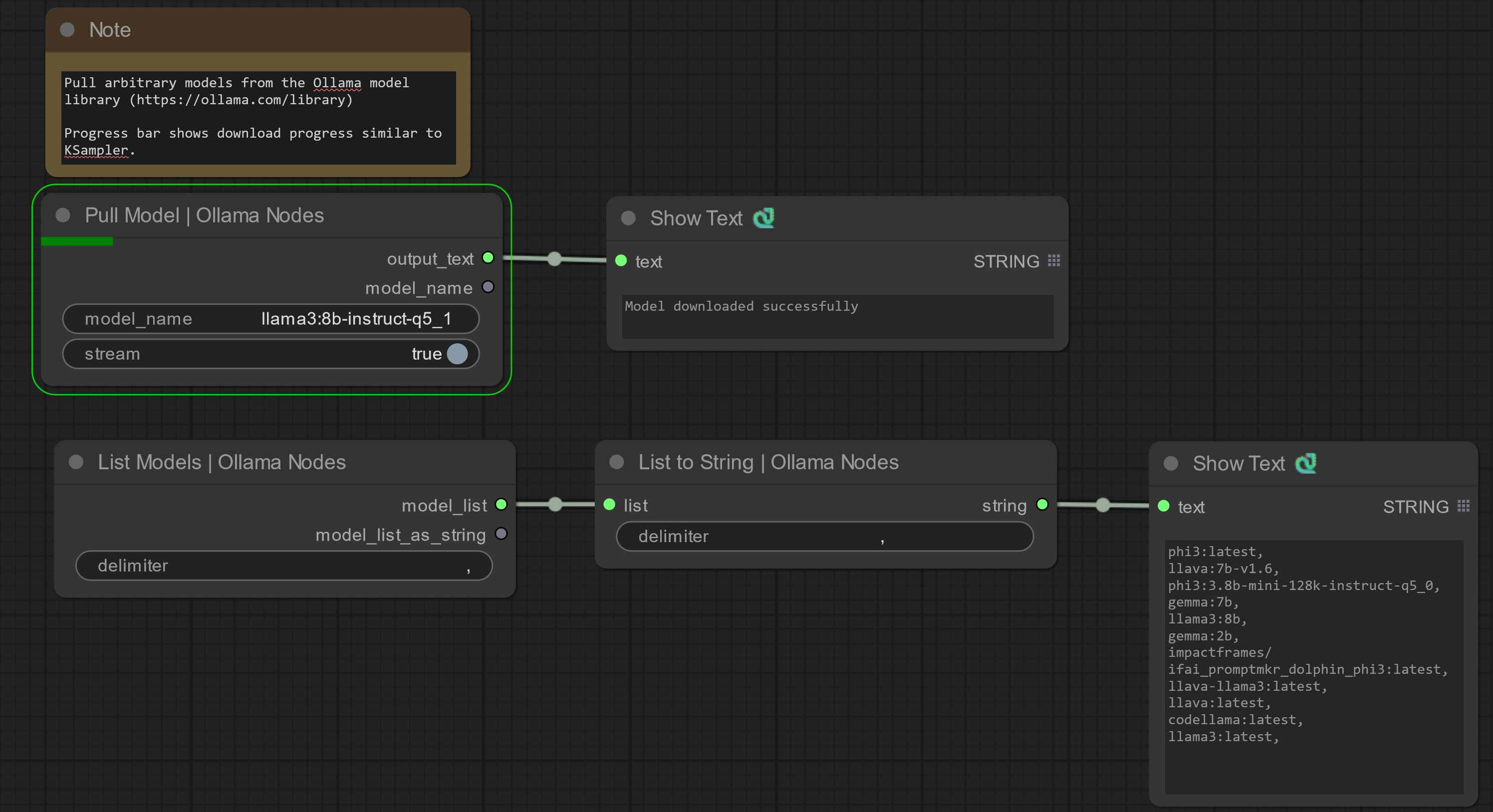Click the model_name output socket

click(x=488, y=287)
